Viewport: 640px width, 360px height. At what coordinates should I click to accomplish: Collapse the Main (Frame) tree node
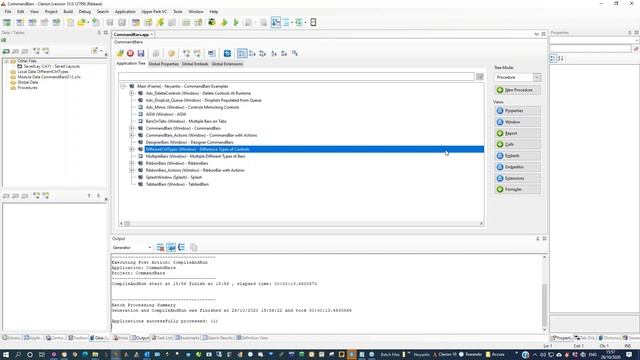point(123,87)
